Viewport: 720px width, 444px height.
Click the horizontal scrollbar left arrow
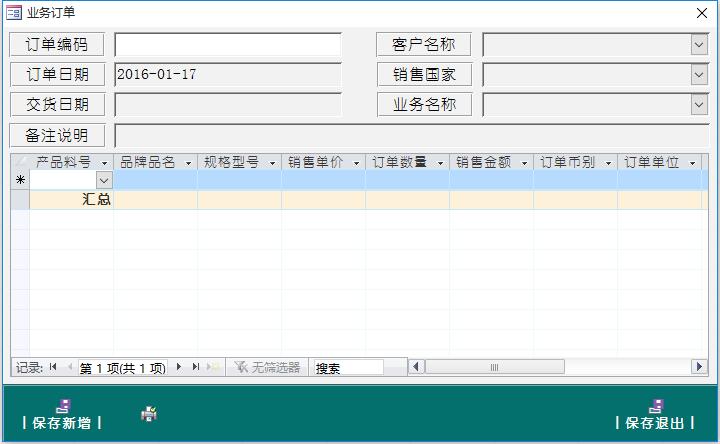(416, 367)
